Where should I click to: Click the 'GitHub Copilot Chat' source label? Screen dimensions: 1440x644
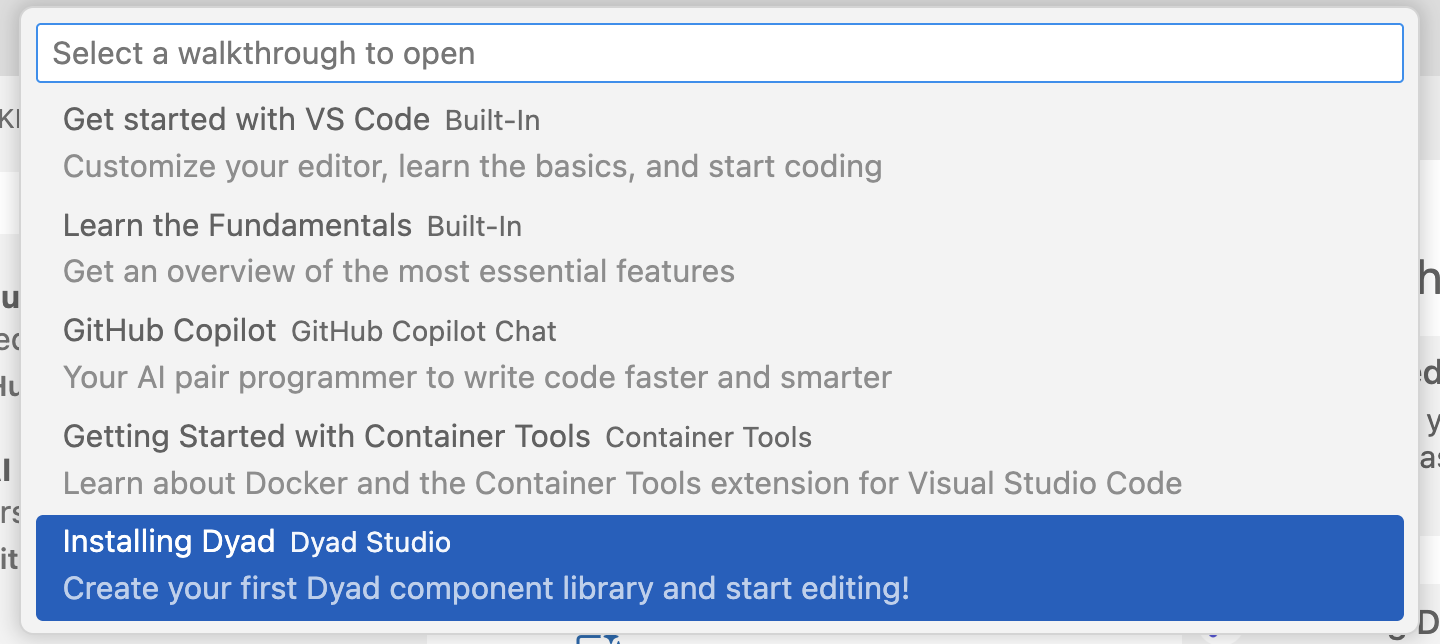424,332
